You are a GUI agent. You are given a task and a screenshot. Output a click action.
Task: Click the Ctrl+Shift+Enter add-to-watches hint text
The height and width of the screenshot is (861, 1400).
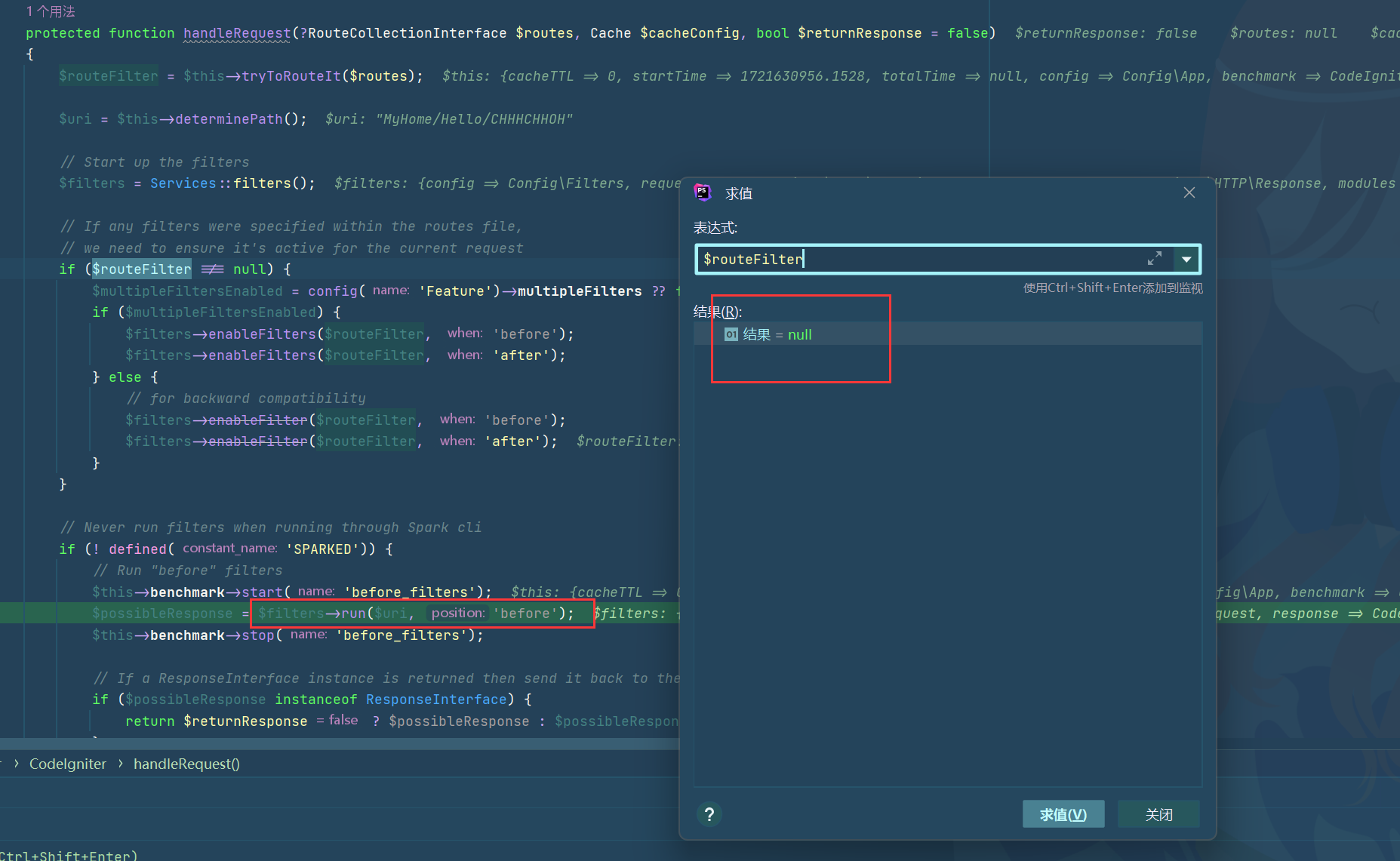click(1112, 288)
